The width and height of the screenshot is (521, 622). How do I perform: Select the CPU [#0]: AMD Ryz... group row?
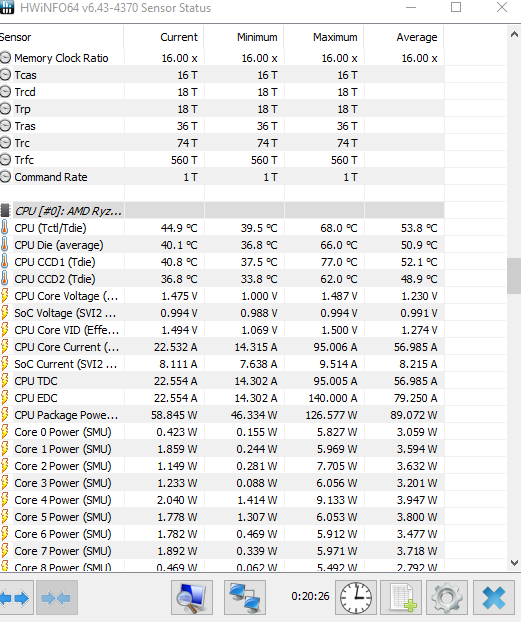tap(222, 211)
